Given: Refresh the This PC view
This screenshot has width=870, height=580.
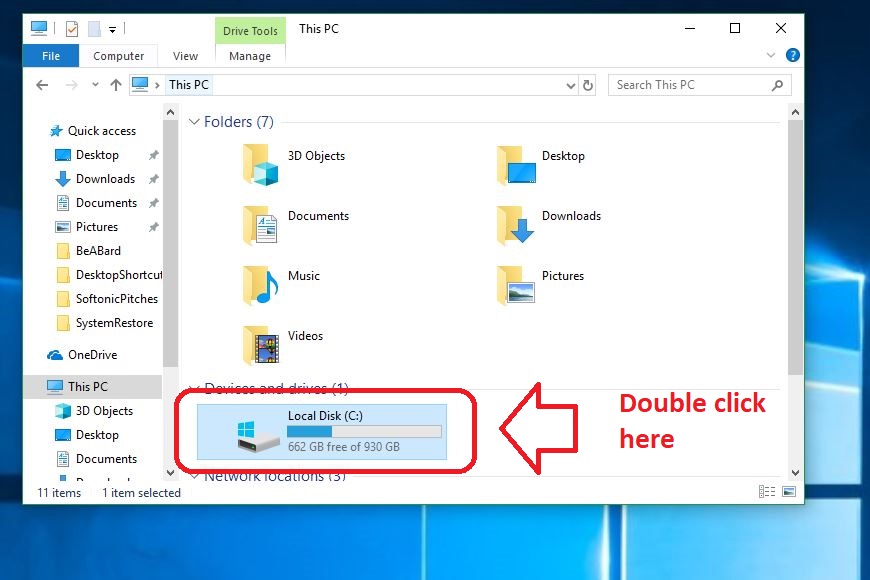Looking at the screenshot, I should coord(588,85).
